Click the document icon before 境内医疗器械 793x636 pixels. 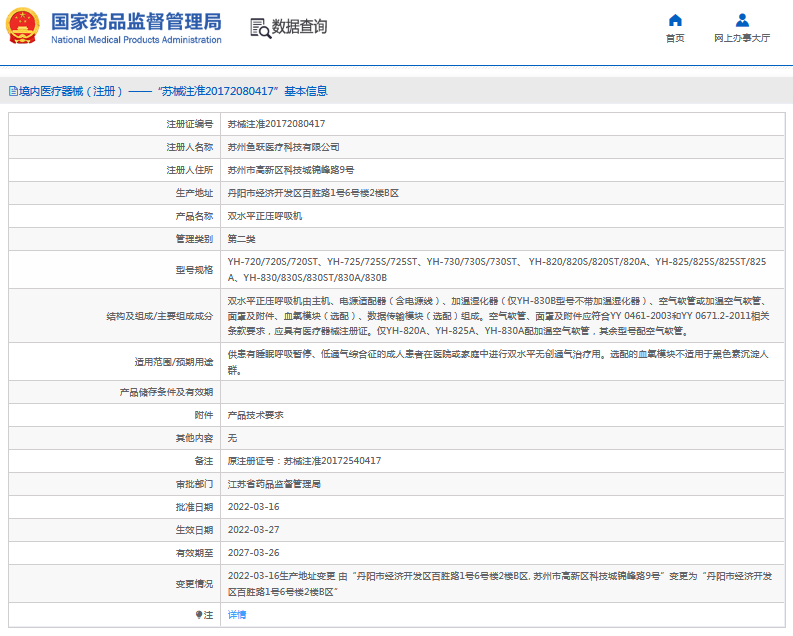coord(13,91)
